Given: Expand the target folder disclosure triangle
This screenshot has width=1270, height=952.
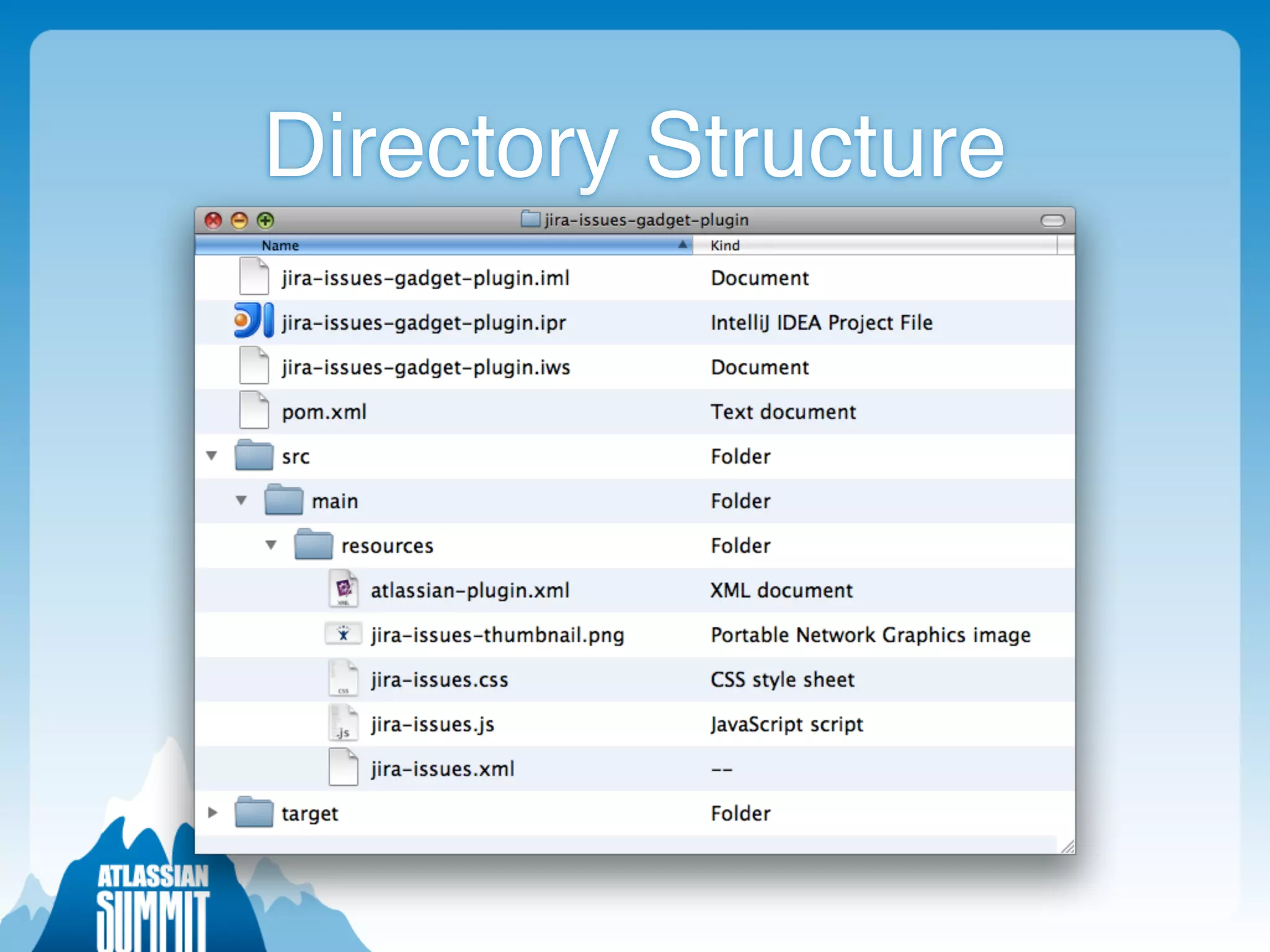Looking at the screenshot, I should click(213, 813).
